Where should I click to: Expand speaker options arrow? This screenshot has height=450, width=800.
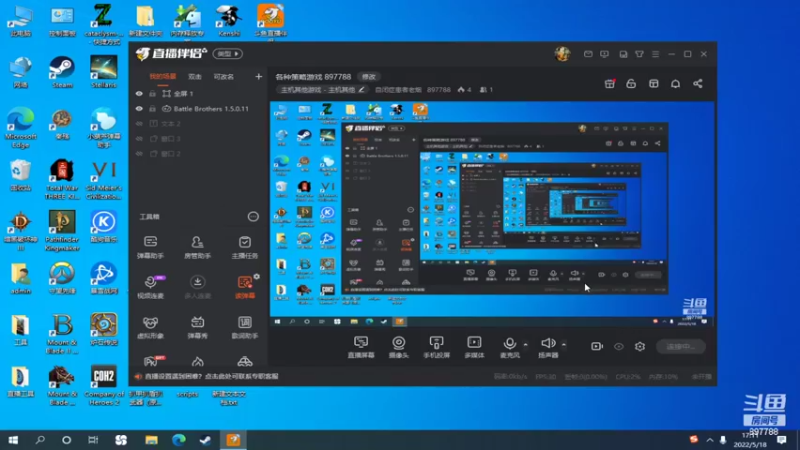[564, 345]
